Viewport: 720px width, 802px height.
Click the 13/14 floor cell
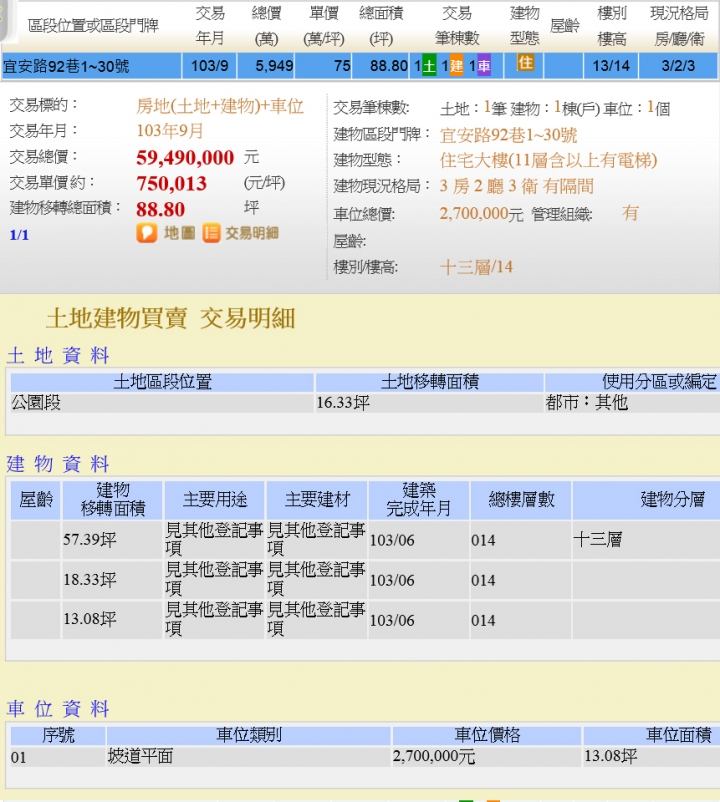click(x=611, y=66)
